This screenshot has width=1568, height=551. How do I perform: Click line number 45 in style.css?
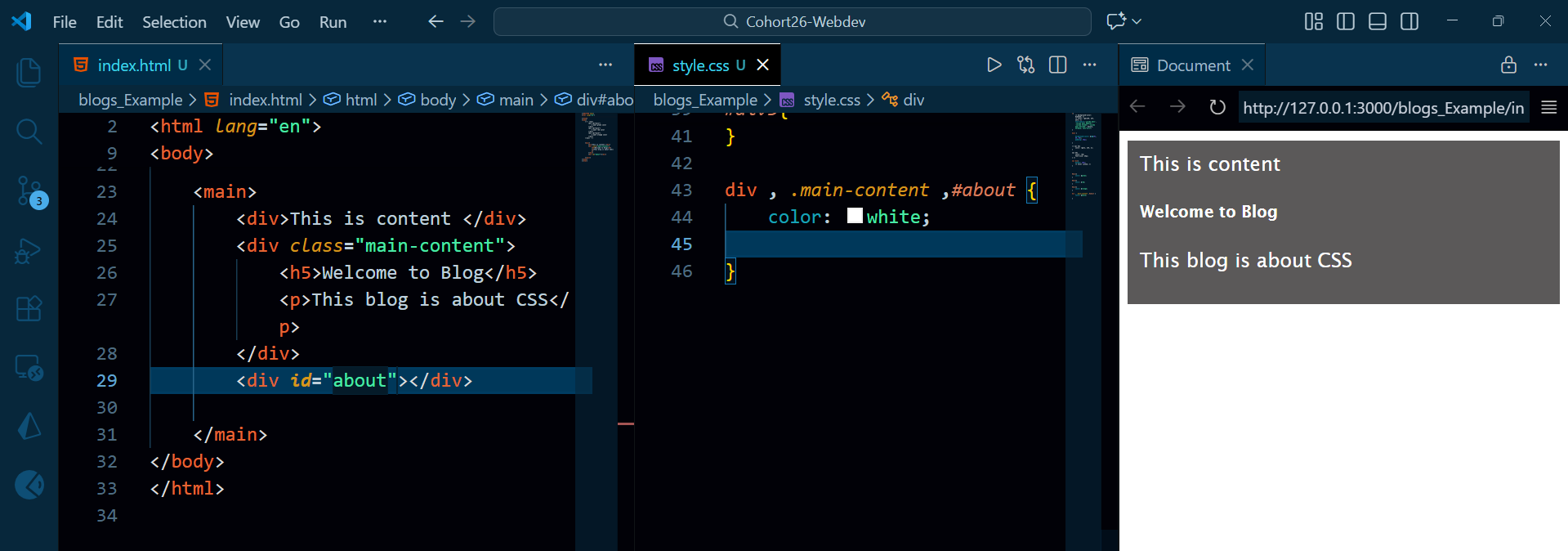(681, 244)
